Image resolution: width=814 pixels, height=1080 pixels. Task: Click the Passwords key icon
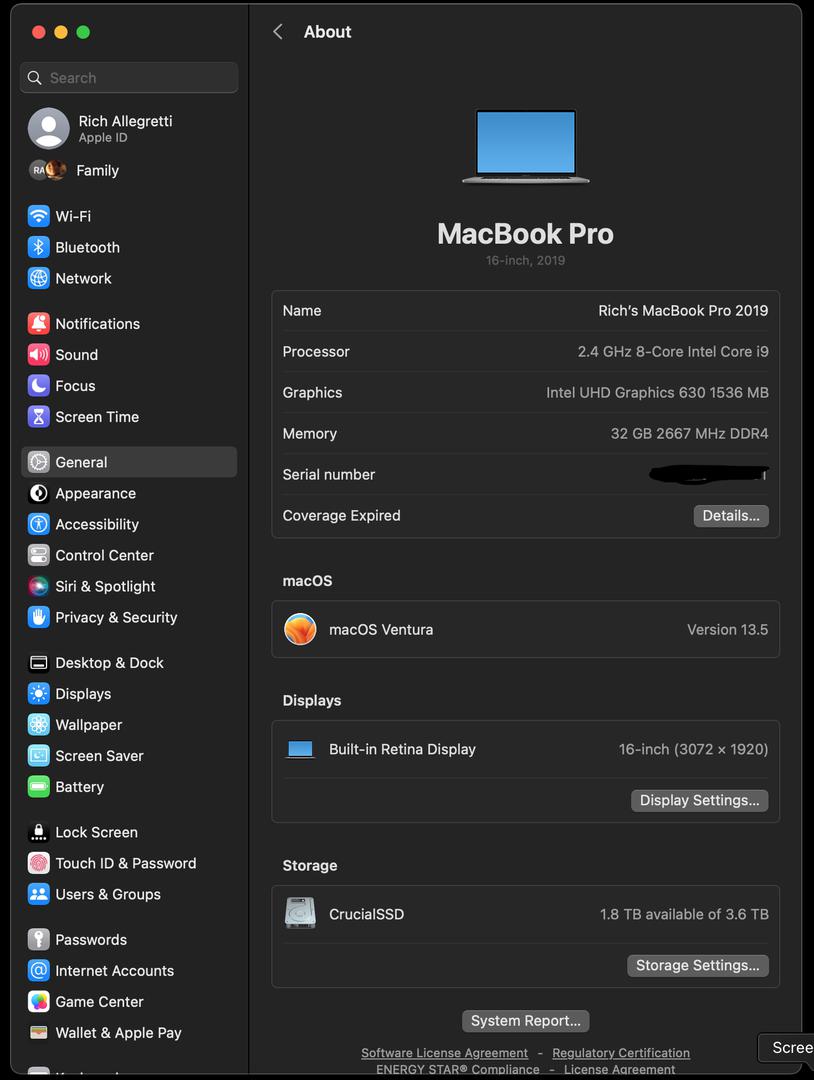tap(39, 939)
